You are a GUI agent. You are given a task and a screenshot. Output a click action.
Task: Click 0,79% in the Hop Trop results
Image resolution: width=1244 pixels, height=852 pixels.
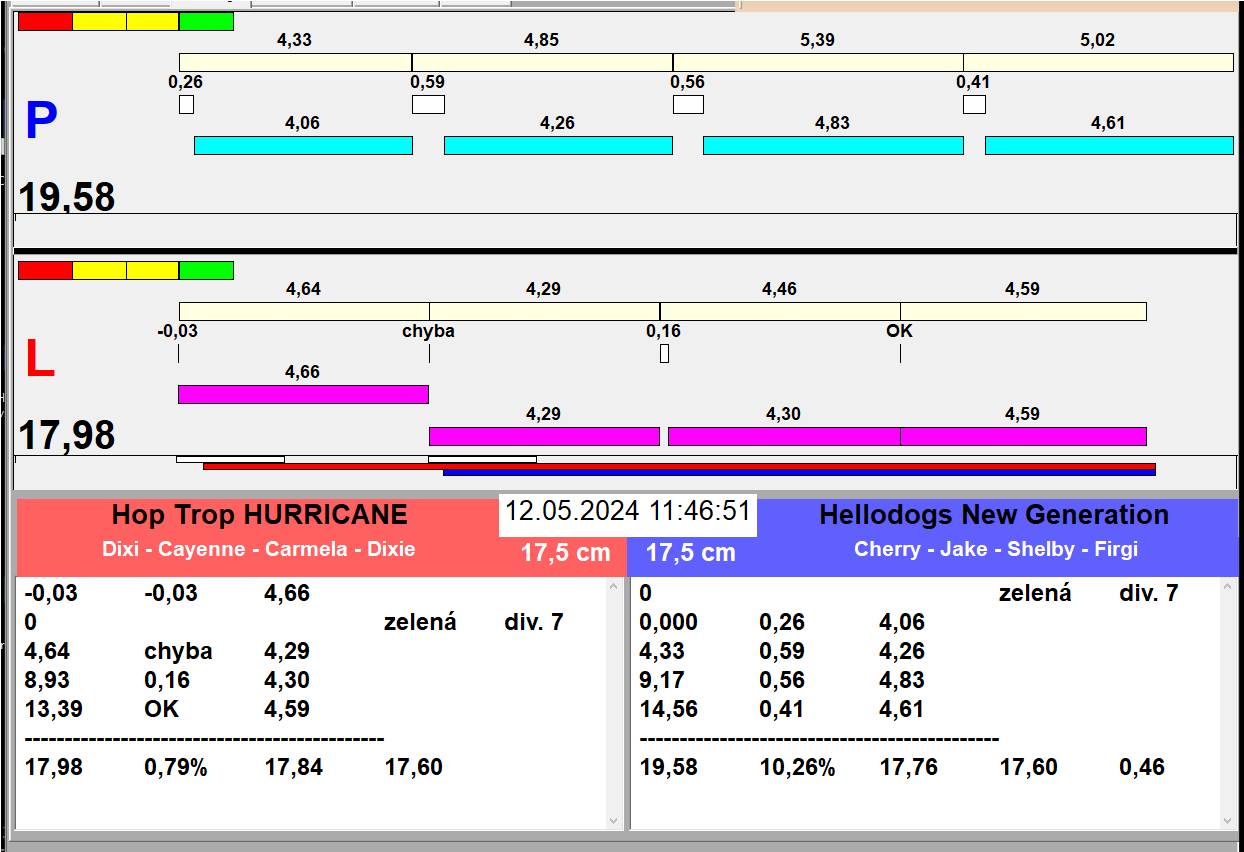(x=176, y=768)
